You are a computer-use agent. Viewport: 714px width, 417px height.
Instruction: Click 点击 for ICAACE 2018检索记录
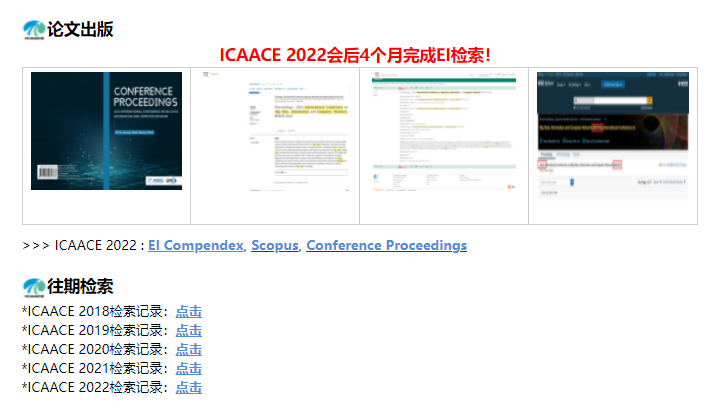point(189,312)
